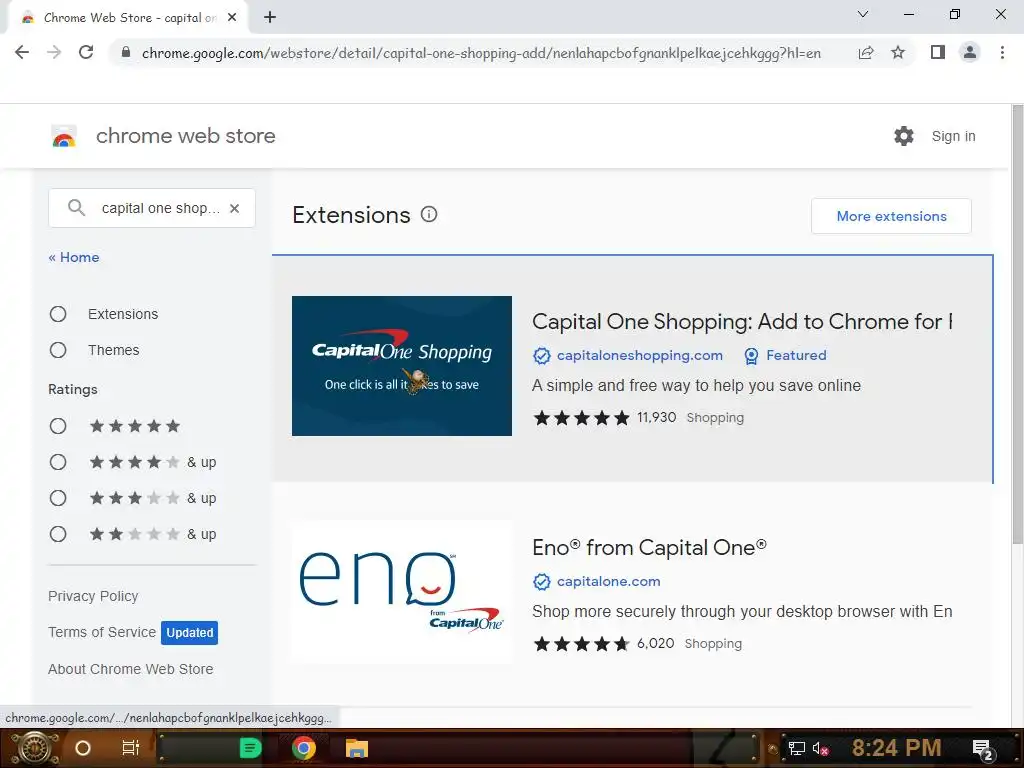
Task: Select the Extensions radio button
Action: [x=58, y=314]
